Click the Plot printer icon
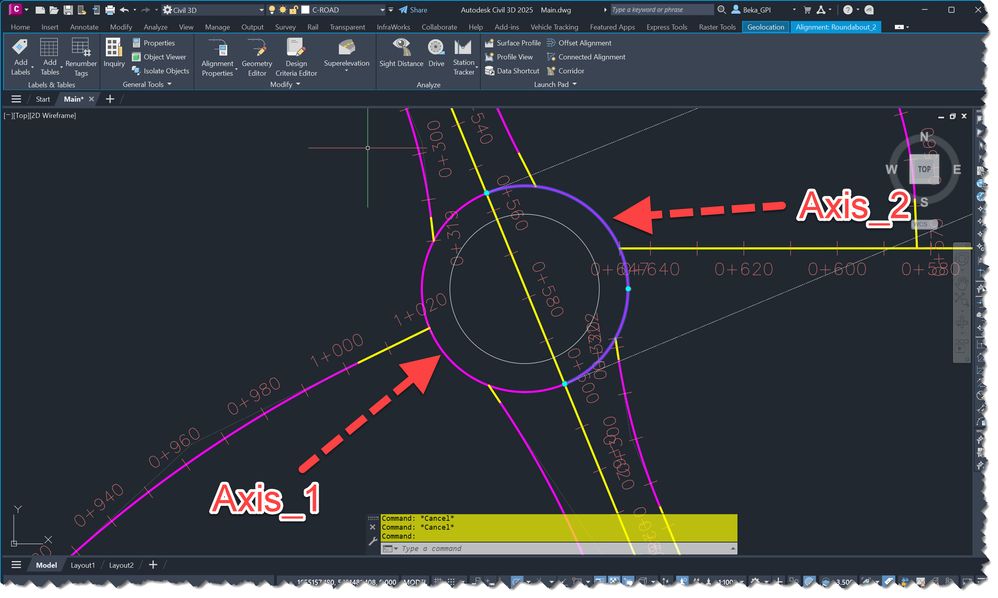 110,10
